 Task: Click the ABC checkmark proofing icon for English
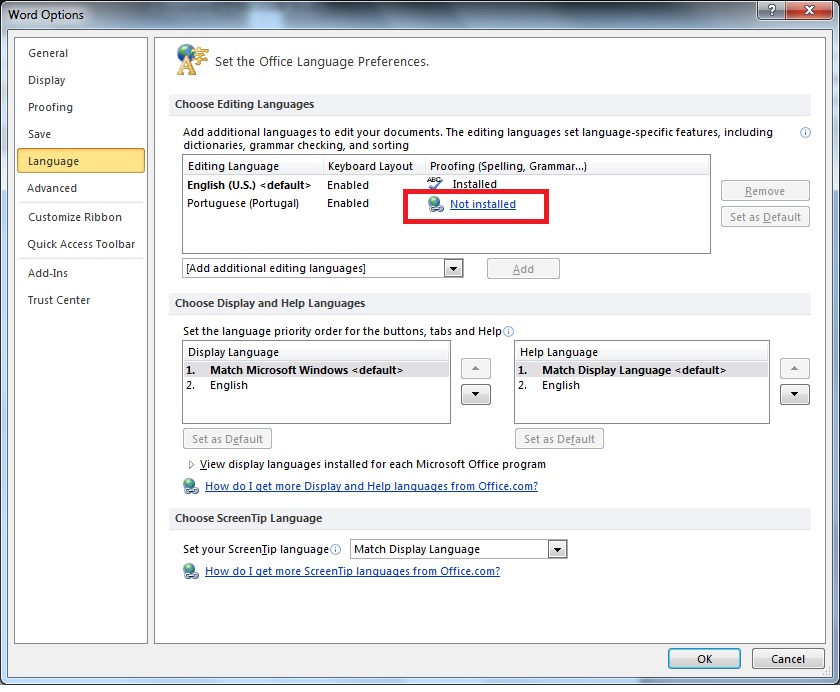click(434, 183)
